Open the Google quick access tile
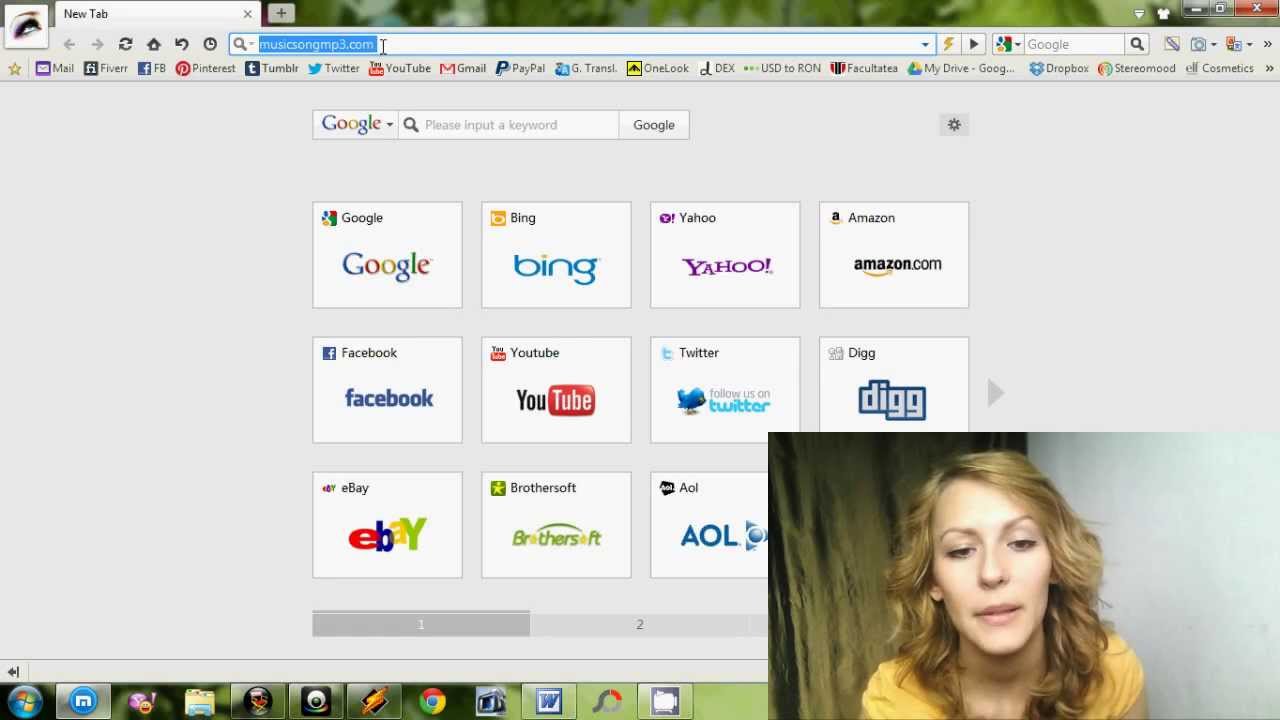1280x720 pixels. 387,255
